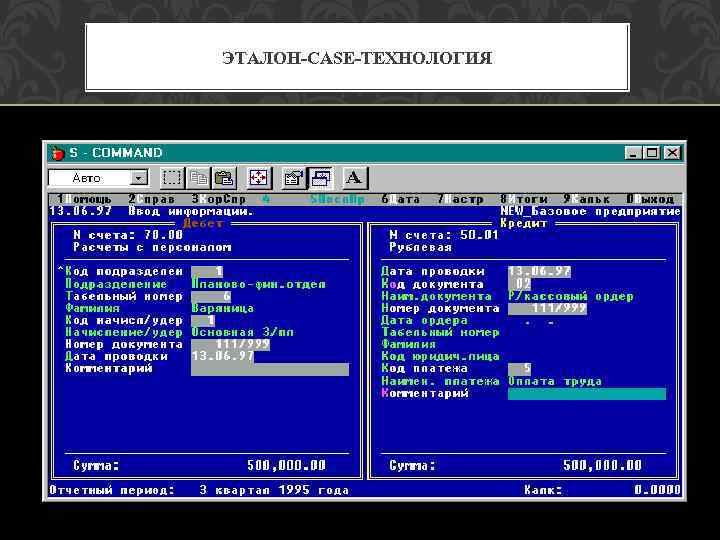Click the cyan Комментарий field in Кредит

(x=587, y=394)
